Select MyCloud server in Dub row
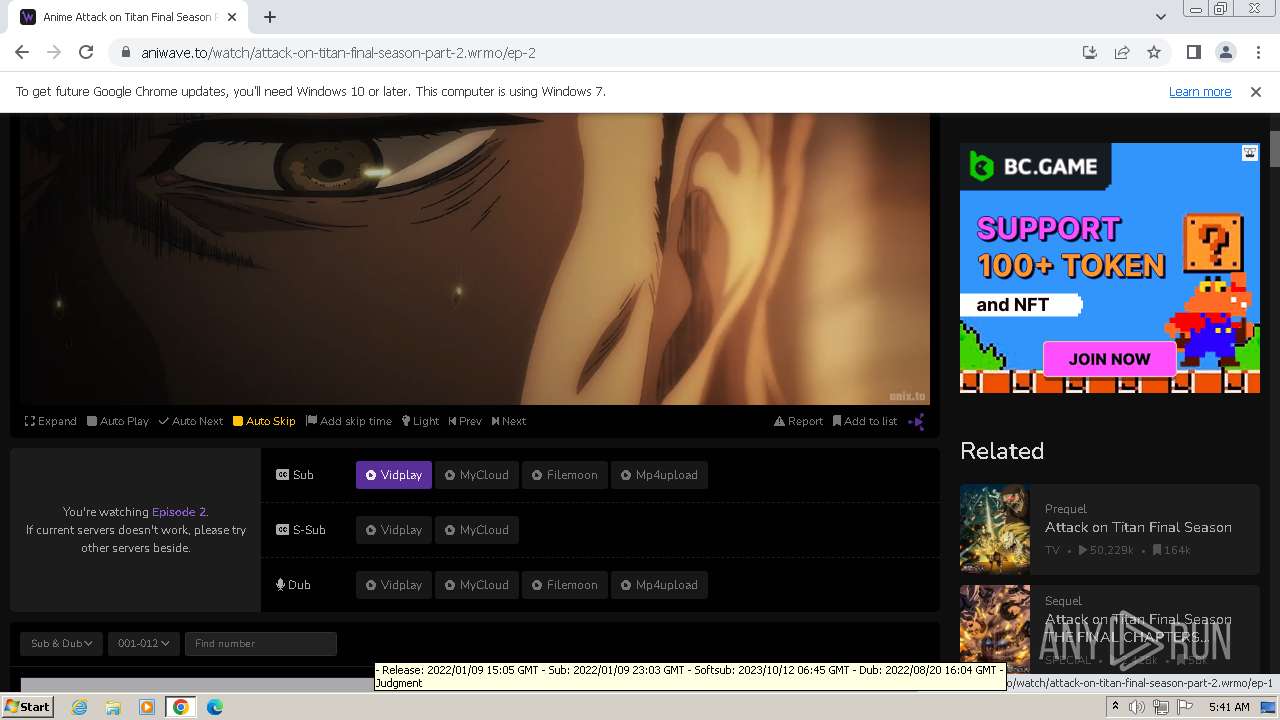Image resolution: width=1280 pixels, height=720 pixels. [x=477, y=585]
